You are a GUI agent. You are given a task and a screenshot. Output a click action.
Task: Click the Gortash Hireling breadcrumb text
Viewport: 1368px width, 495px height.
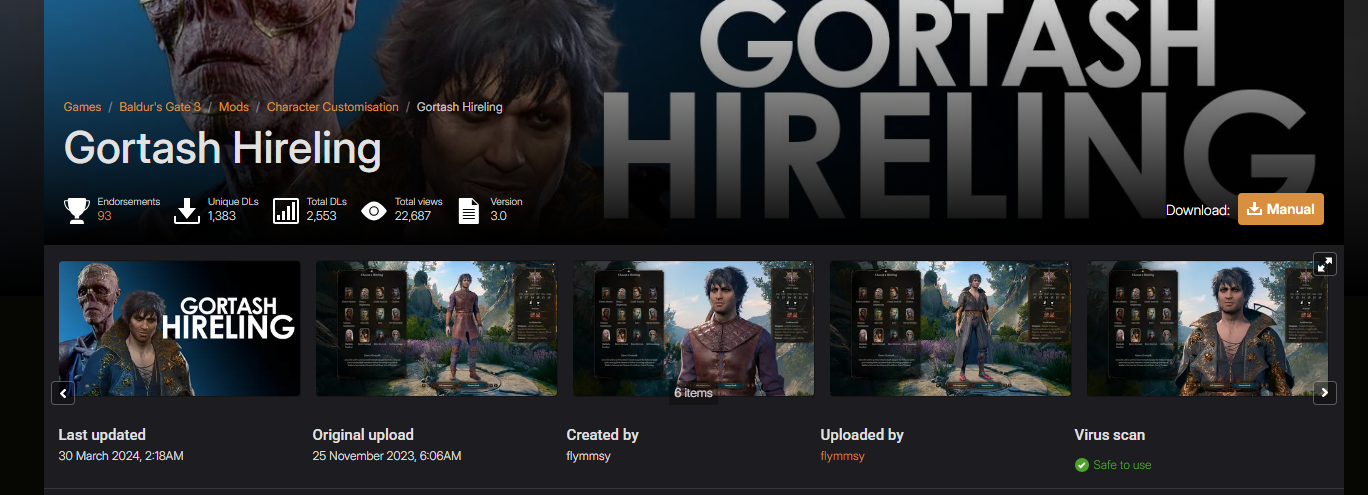460,107
